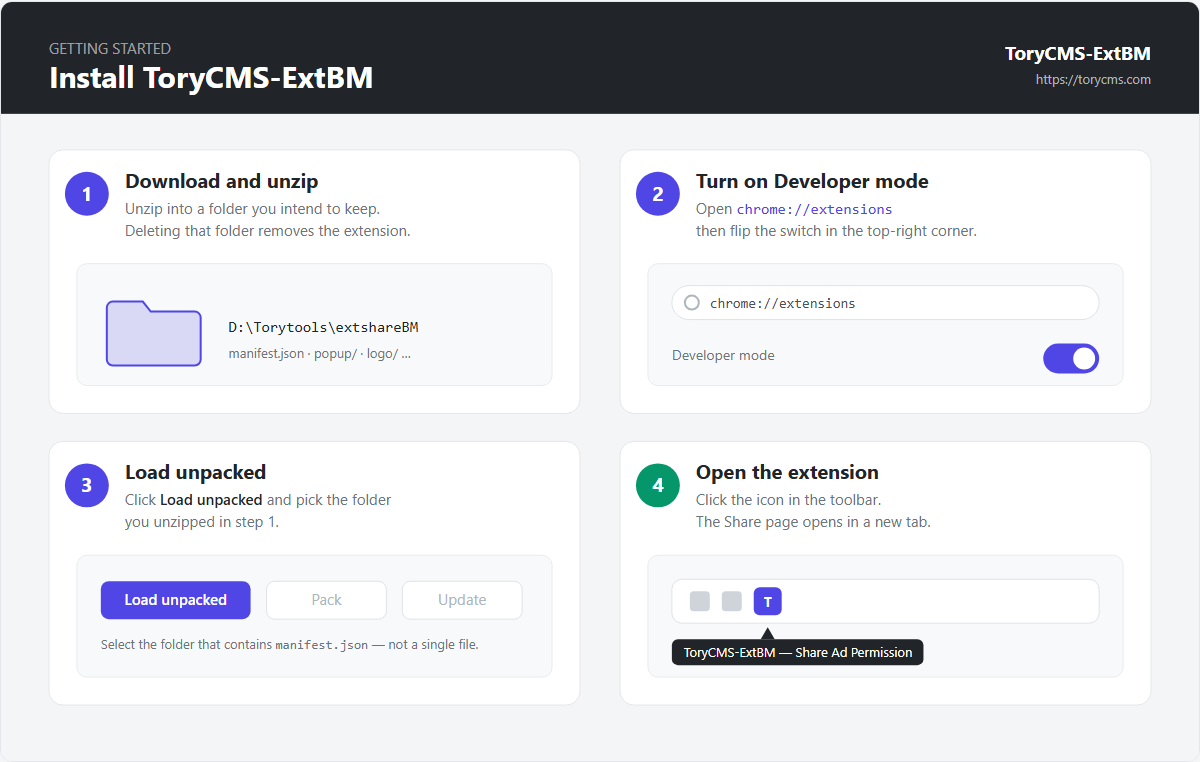
Task: Click the chrome://extensions address field
Action: coord(885,303)
